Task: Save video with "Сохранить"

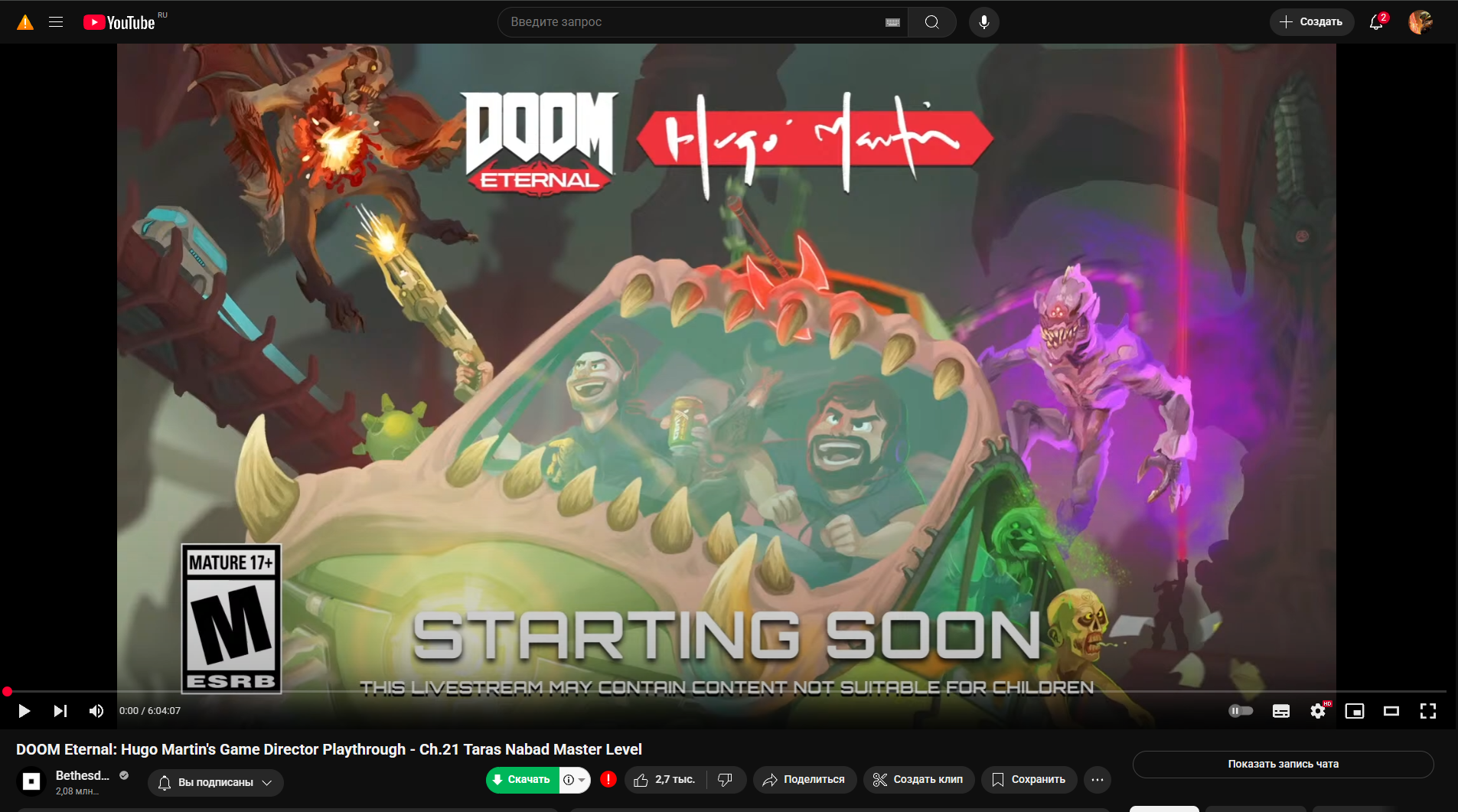Action: (1029, 780)
